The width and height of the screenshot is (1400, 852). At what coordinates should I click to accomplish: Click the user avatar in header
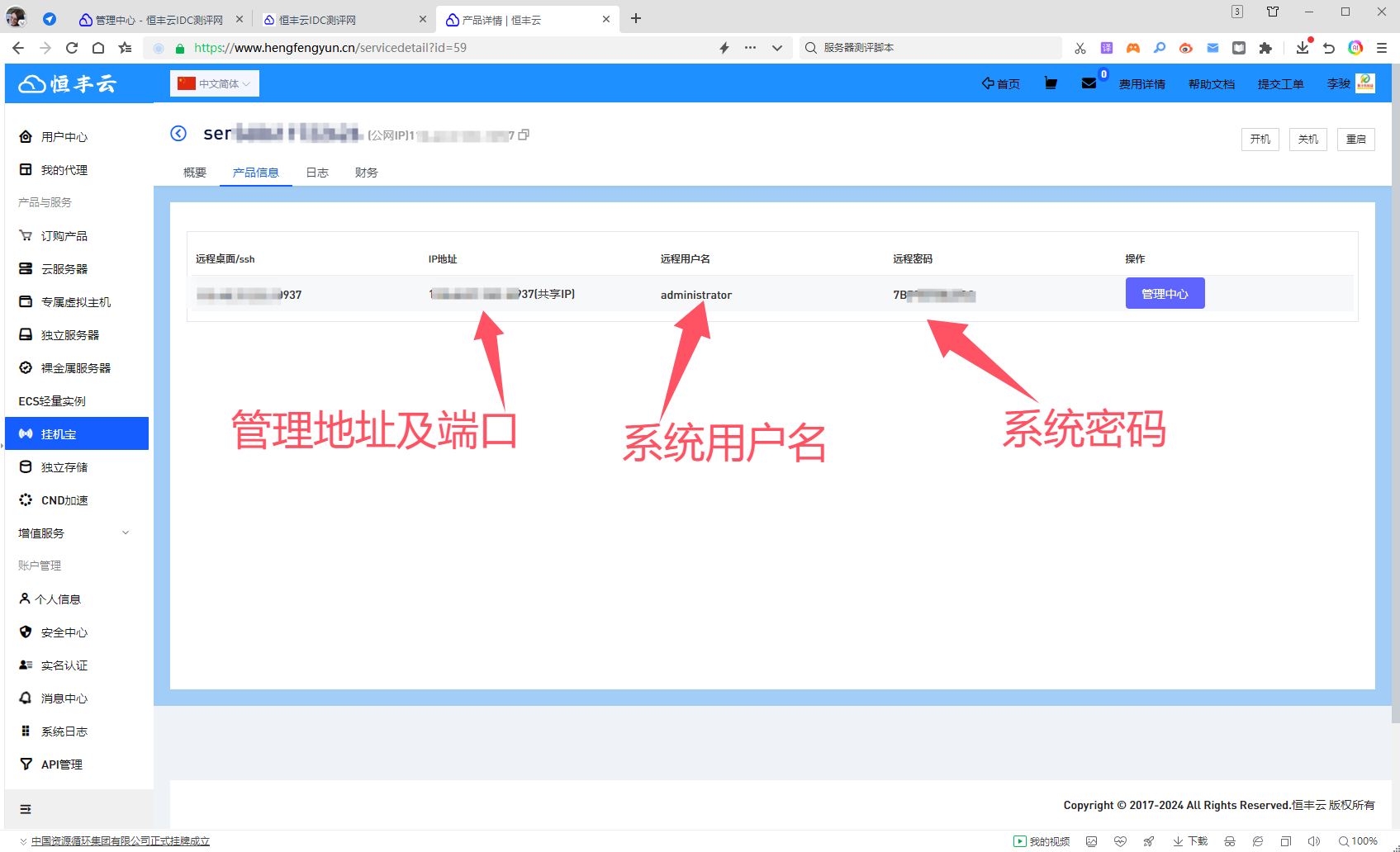(1365, 83)
